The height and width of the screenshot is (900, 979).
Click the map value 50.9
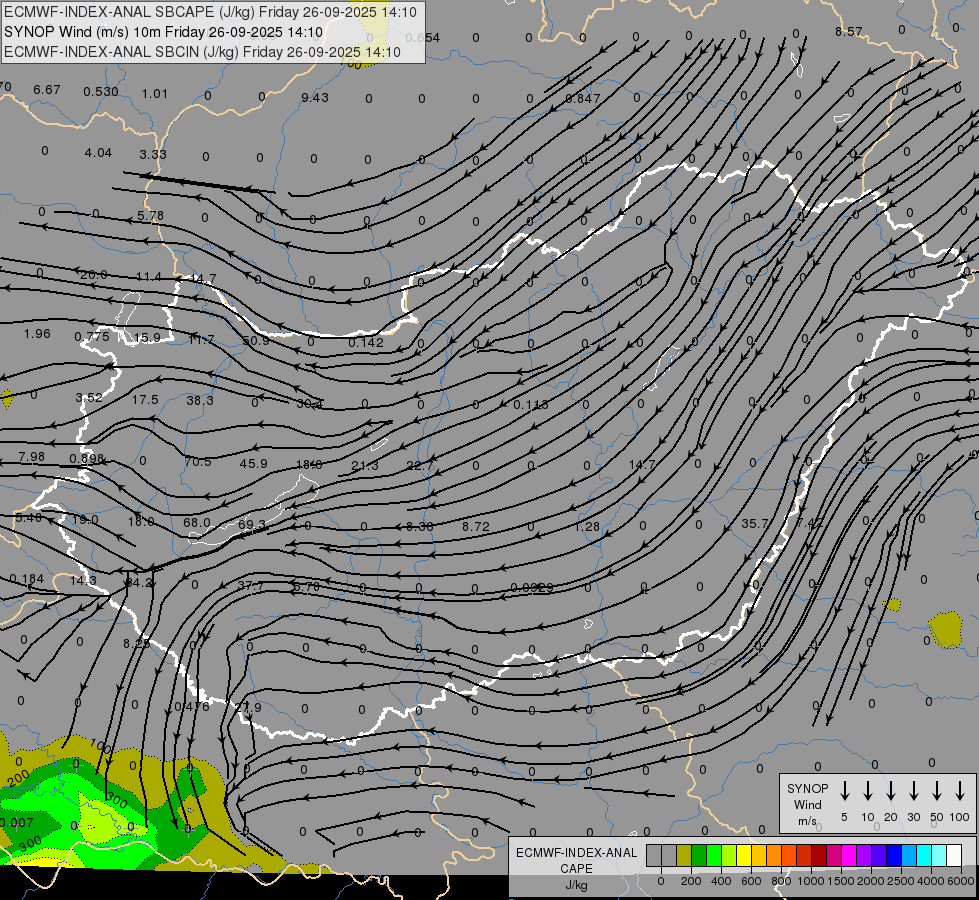255,341
